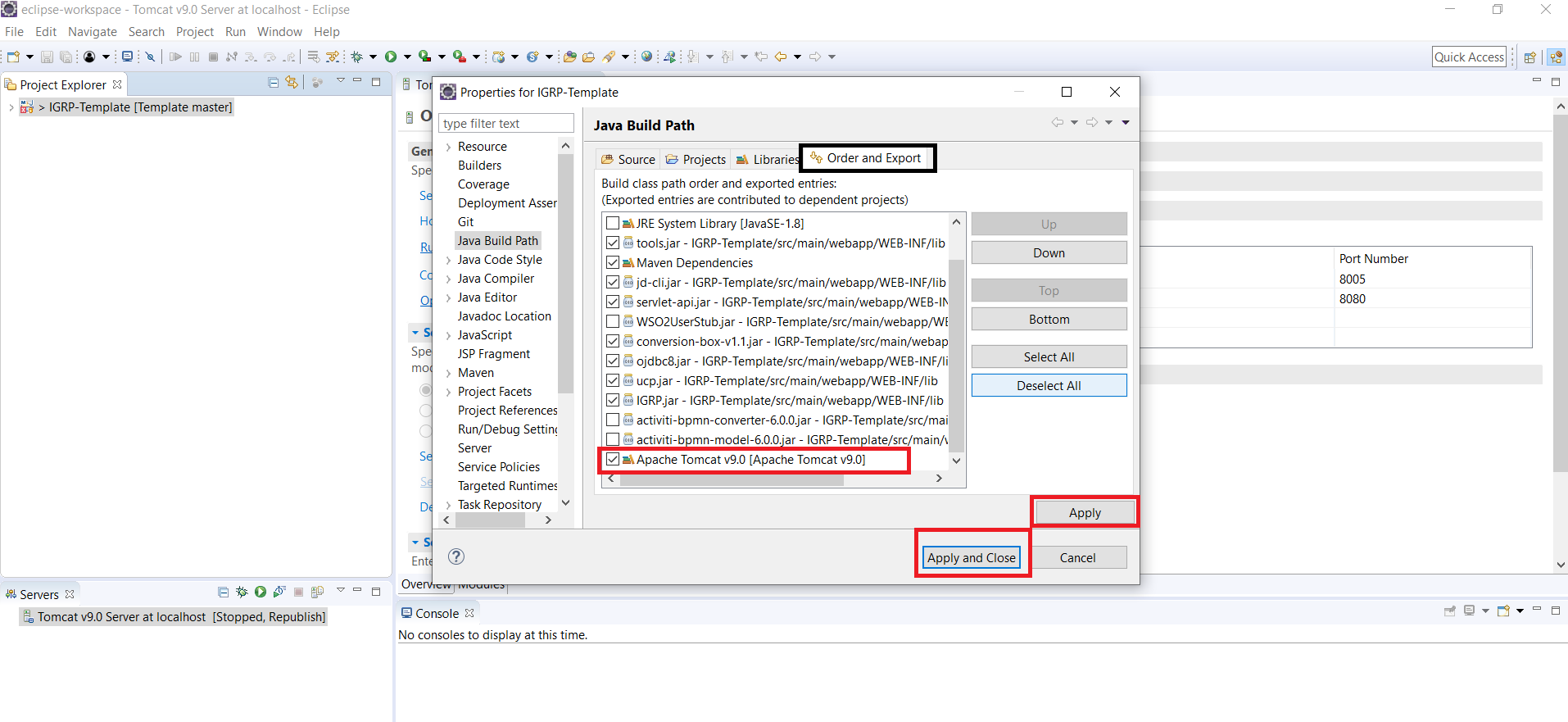This screenshot has height=722, width=1568.
Task: Uncheck the tools.jar export checkbox
Action: (613, 243)
